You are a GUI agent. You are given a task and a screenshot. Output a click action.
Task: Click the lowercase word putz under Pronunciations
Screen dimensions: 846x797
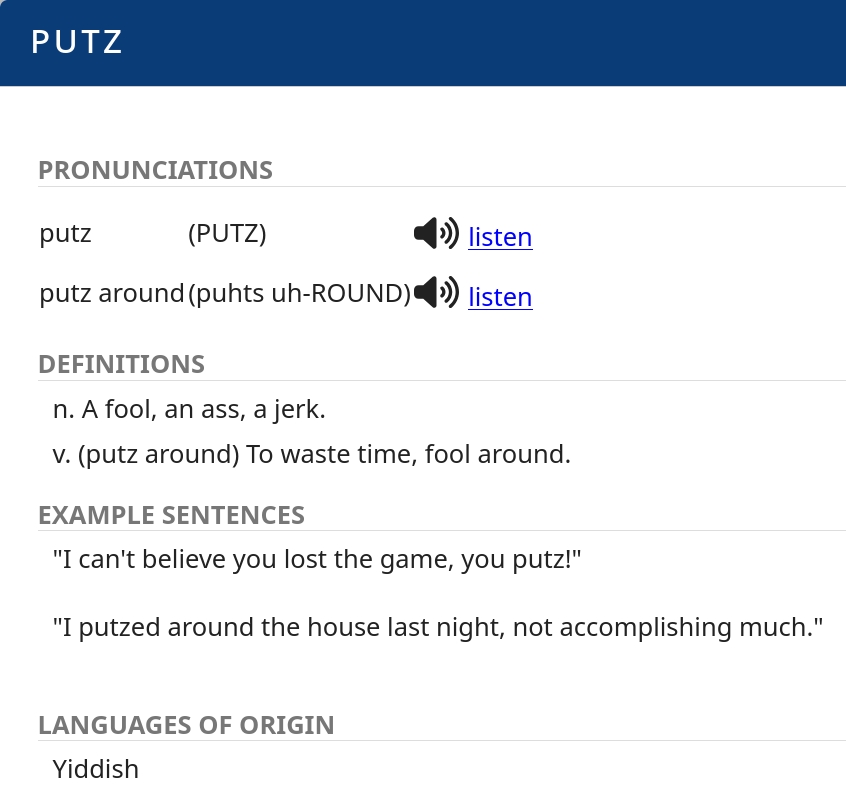click(66, 234)
